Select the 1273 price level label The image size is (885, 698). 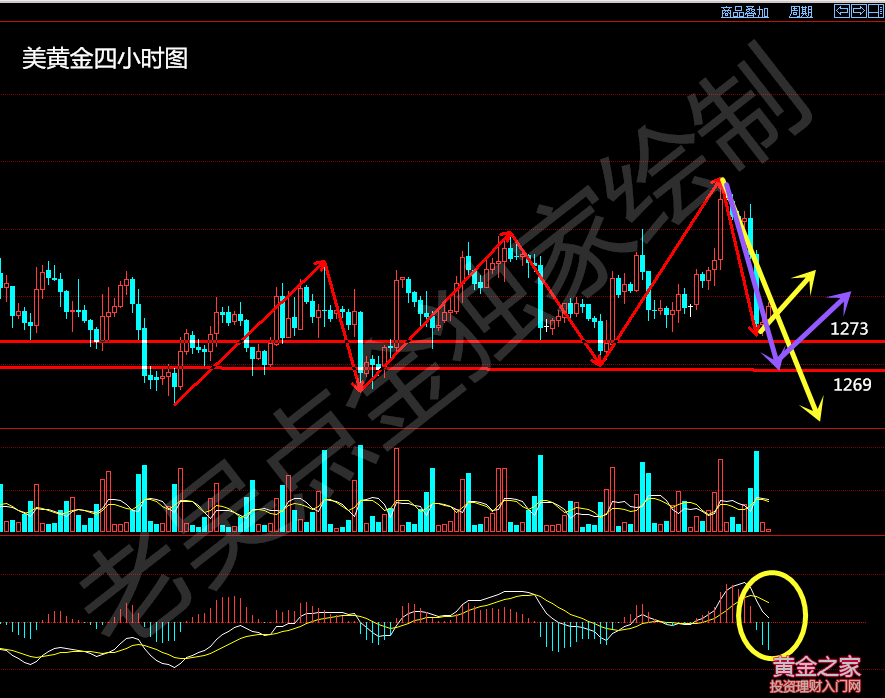coord(849,328)
